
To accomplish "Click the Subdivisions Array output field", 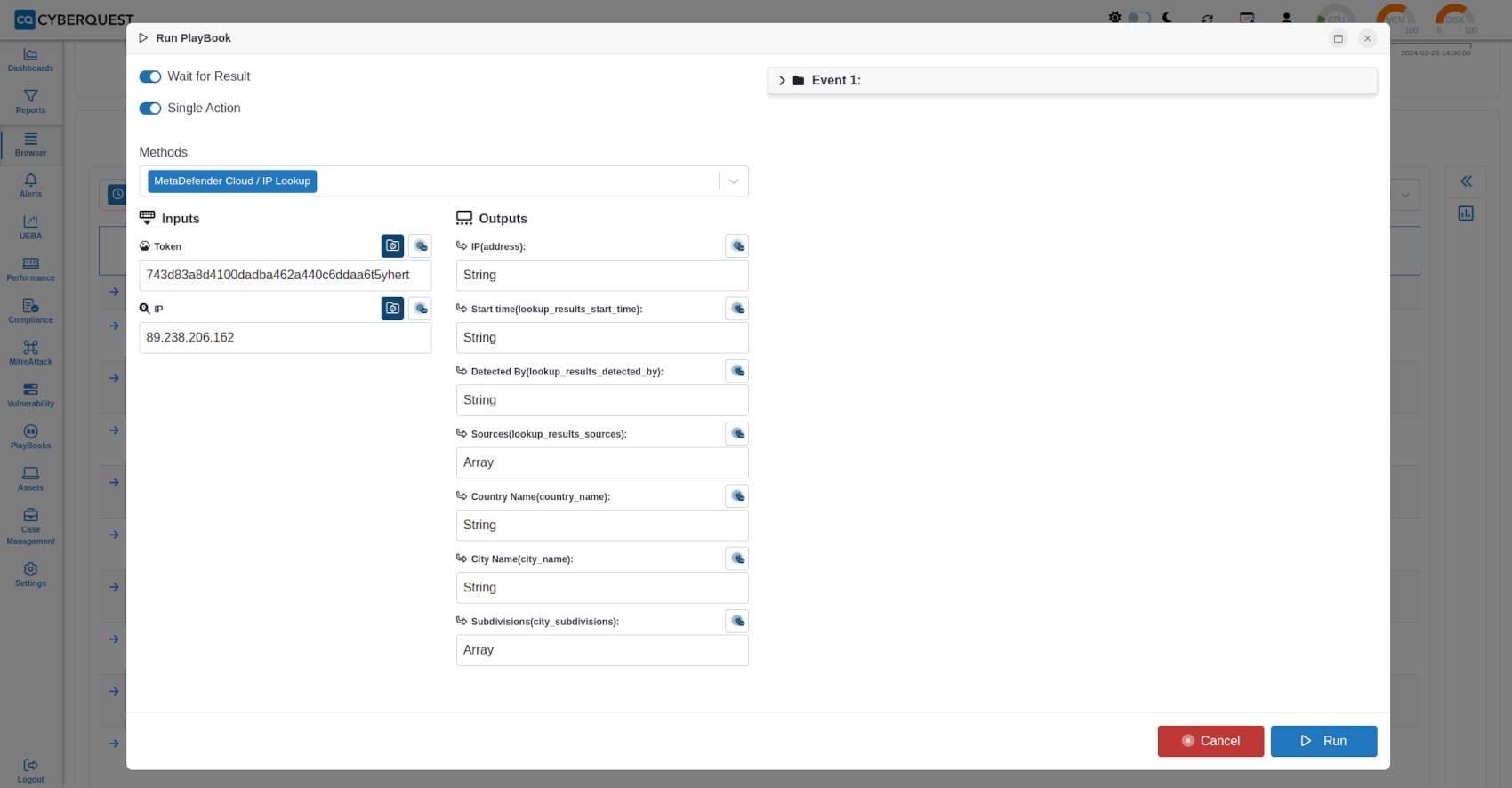I will (x=602, y=650).
